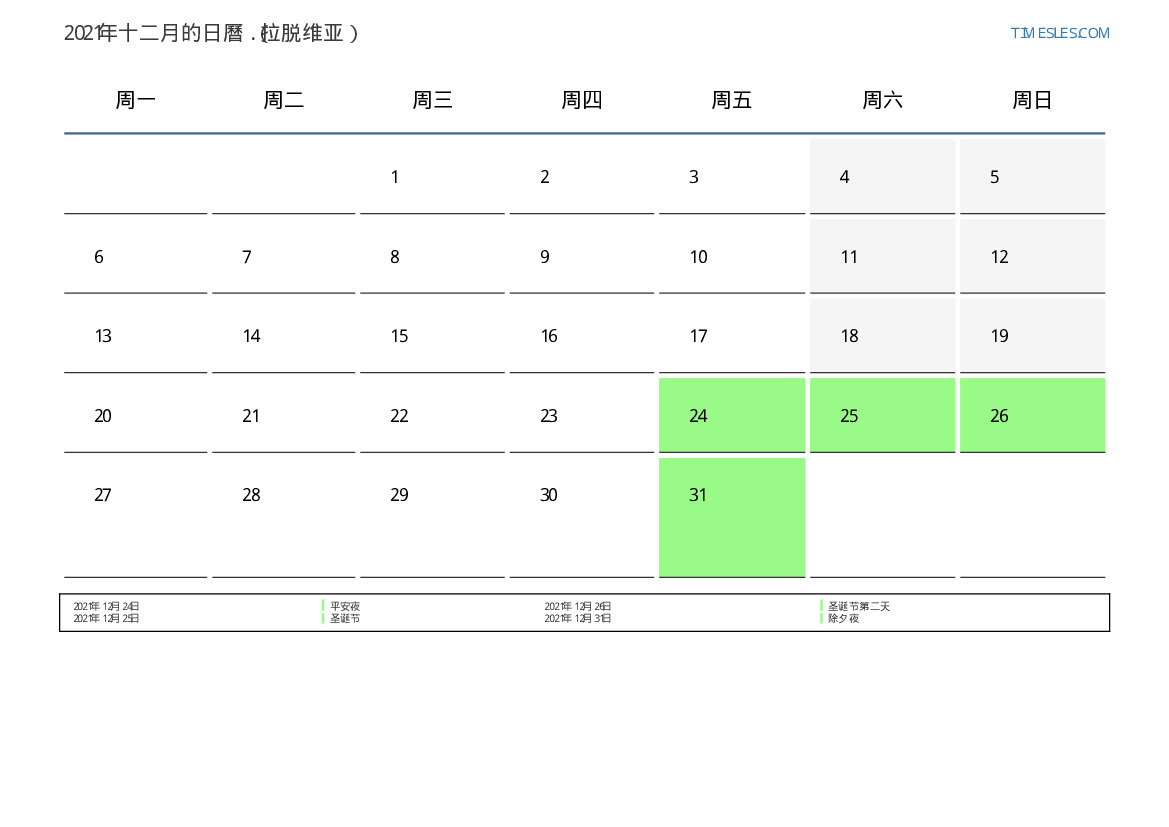Click the 周四 weekday header
Viewport: 1169px width, 827px height.
click(x=582, y=100)
